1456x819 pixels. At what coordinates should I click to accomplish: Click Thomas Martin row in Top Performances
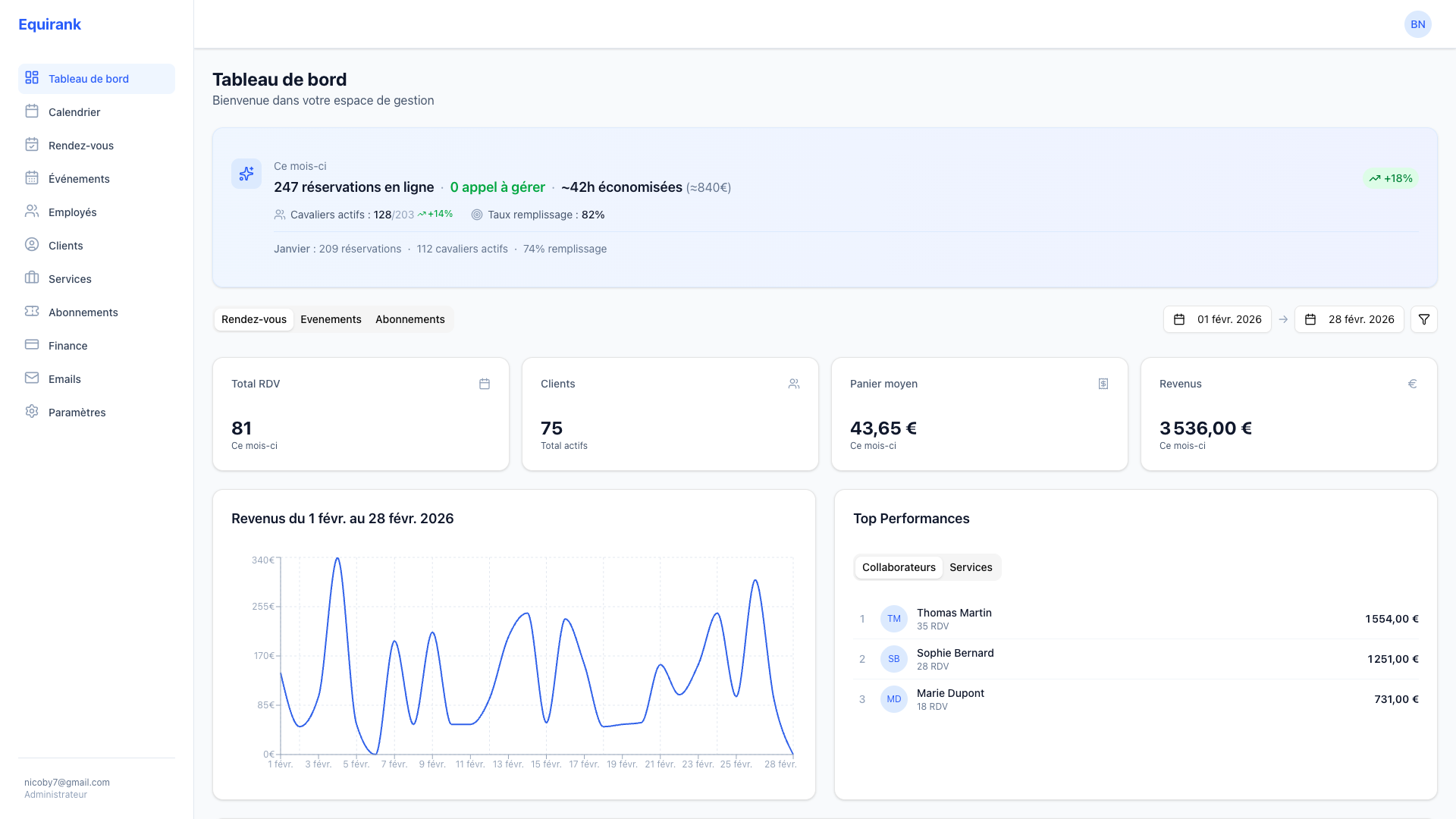954,619
